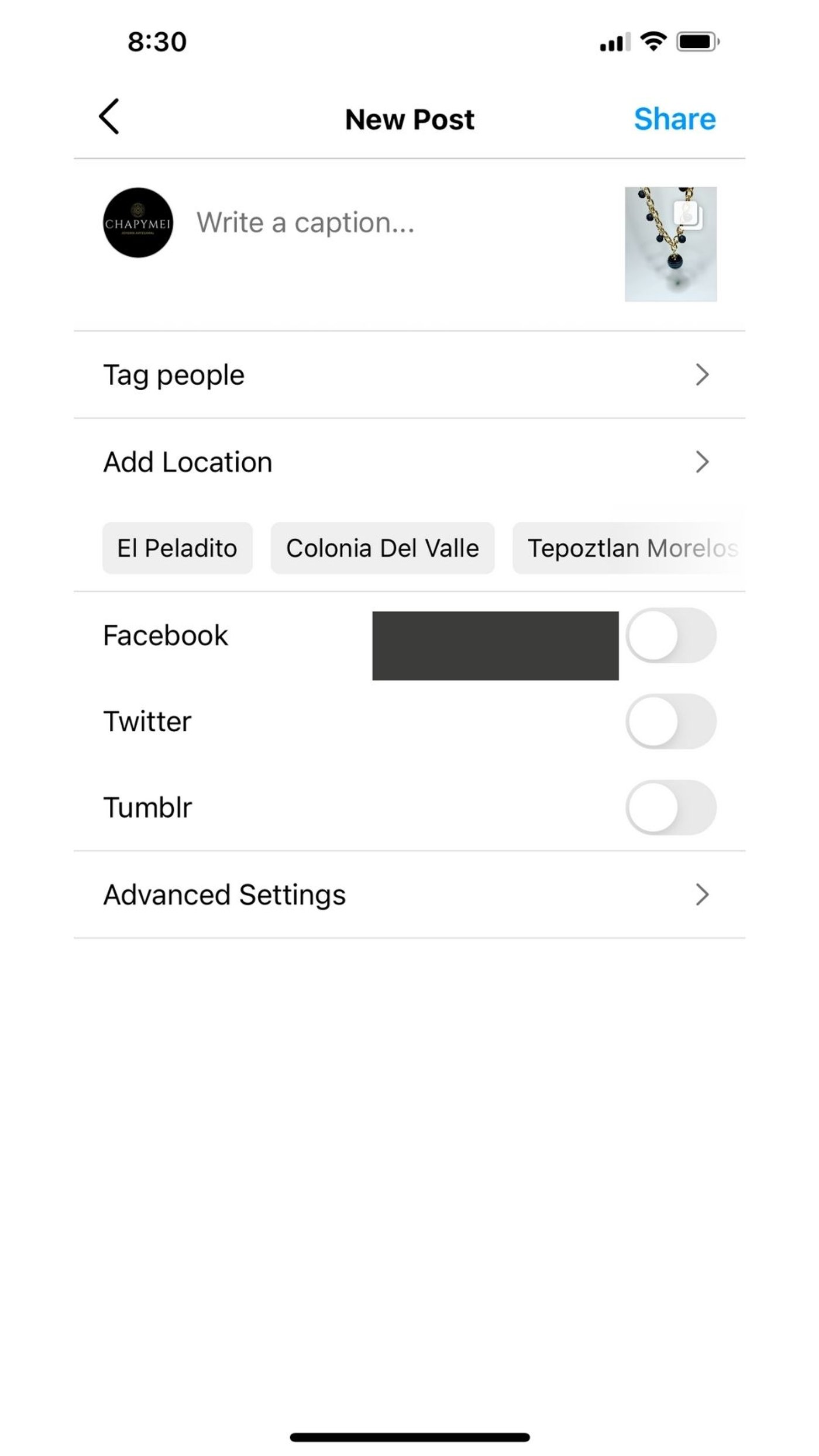The image size is (819, 1456).
Task: Tap the back arrow to return
Action: (x=109, y=117)
